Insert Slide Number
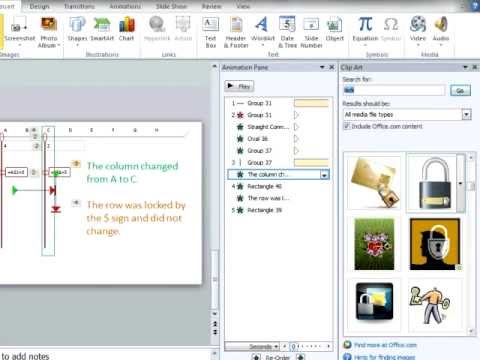Image resolution: width=480 pixels, height=360 pixels. pos(311,32)
